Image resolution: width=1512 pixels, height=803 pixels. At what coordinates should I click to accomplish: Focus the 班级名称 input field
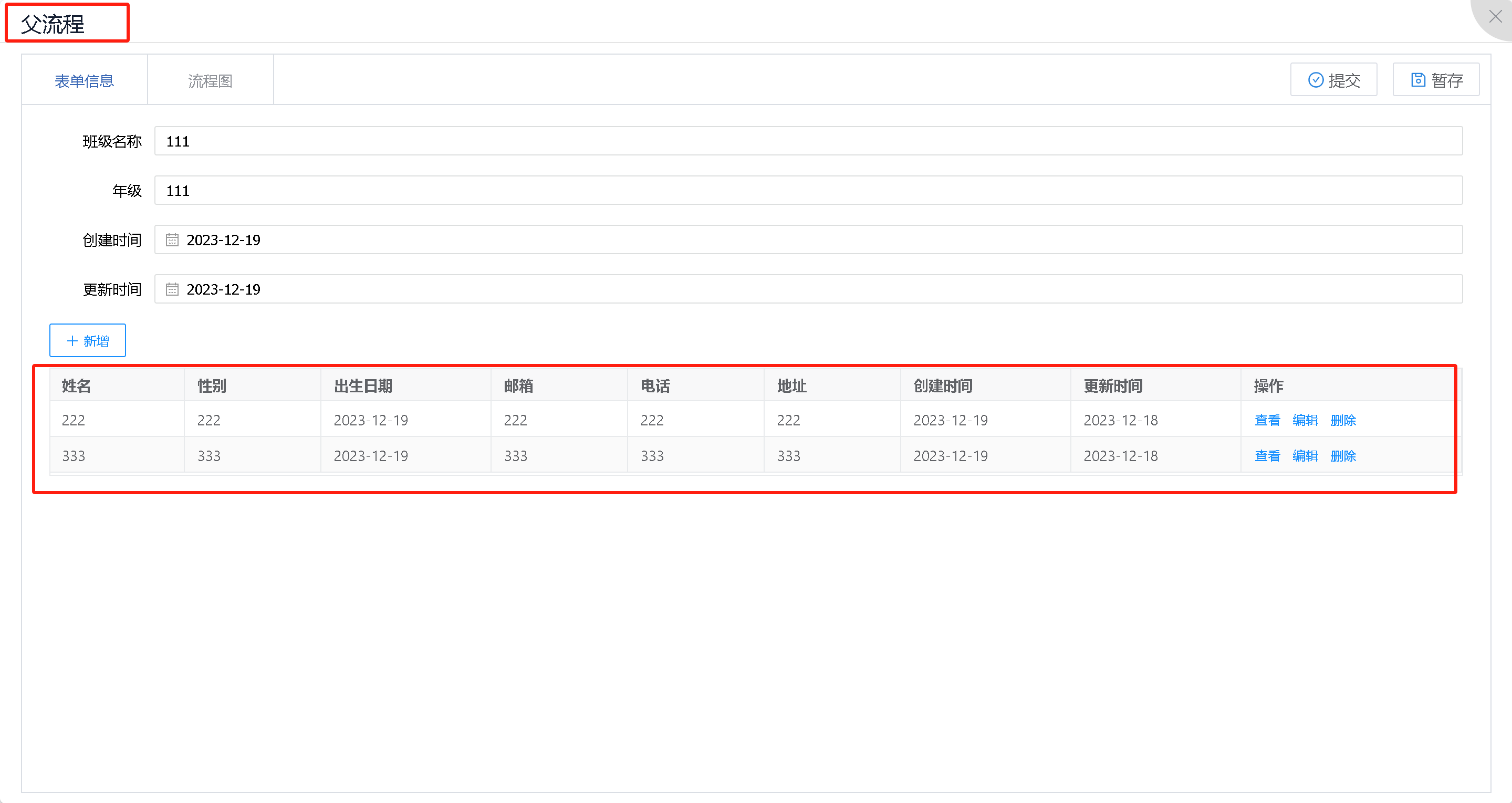click(x=808, y=141)
